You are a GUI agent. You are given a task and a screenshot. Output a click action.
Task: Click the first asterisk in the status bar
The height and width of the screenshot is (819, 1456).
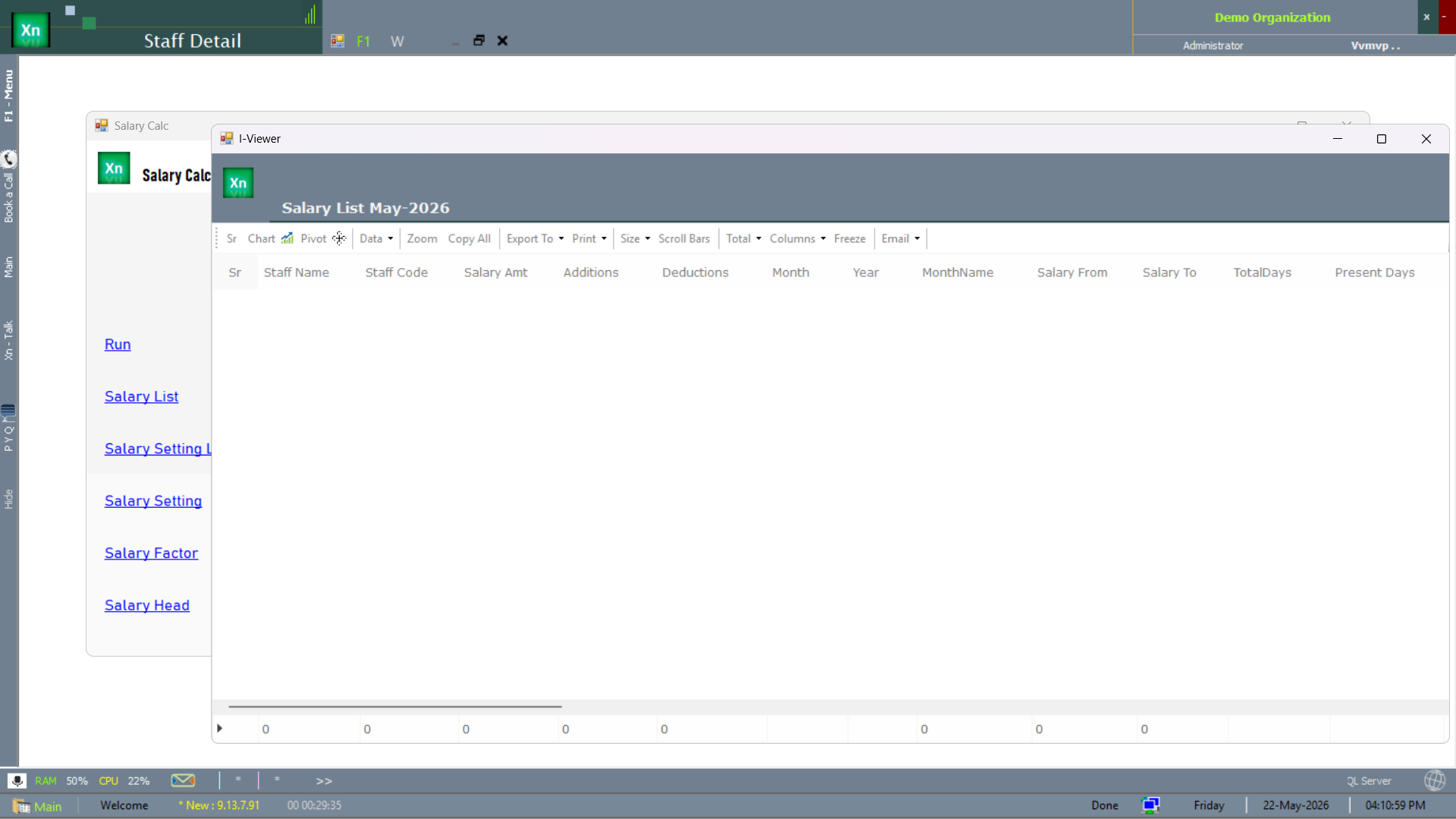[238, 780]
